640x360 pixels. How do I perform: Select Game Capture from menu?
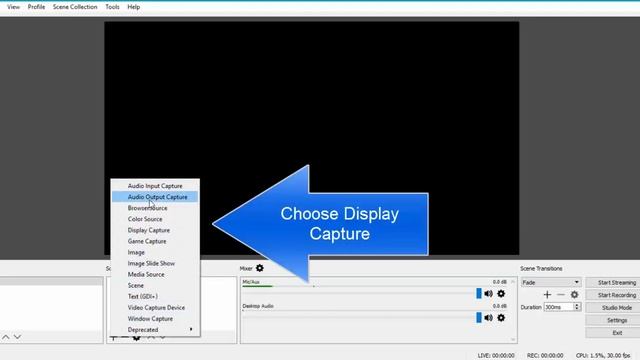155,241
